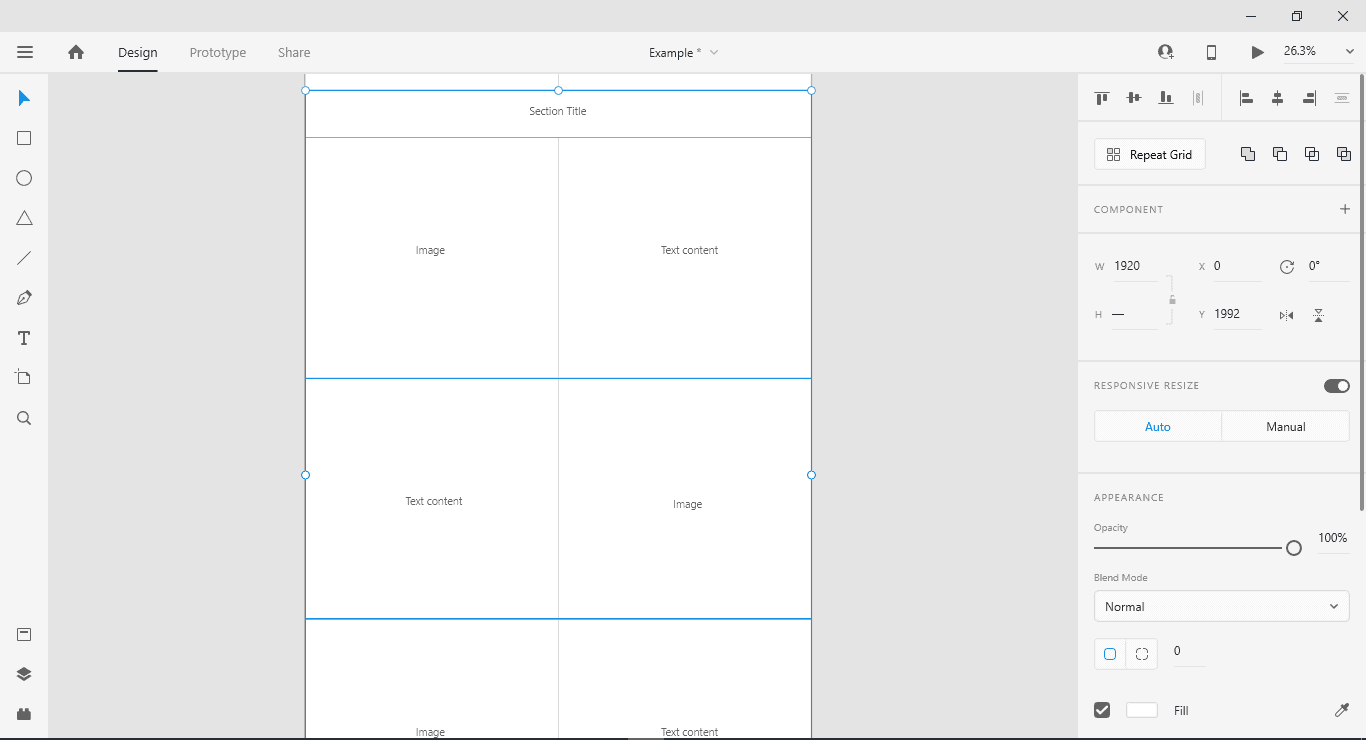Edit the opacity 100% value field
This screenshot has width=1366, height=740.
[1333, 538]
